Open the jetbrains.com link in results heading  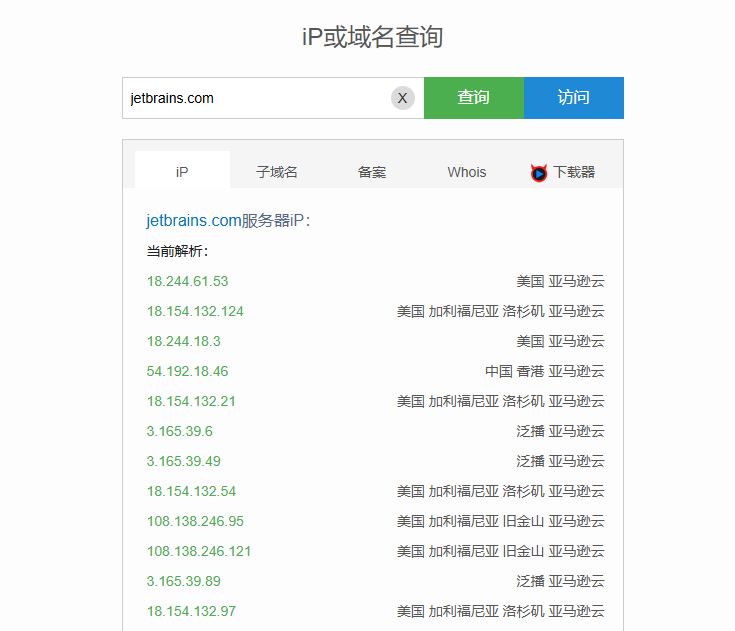click(194, 220)
